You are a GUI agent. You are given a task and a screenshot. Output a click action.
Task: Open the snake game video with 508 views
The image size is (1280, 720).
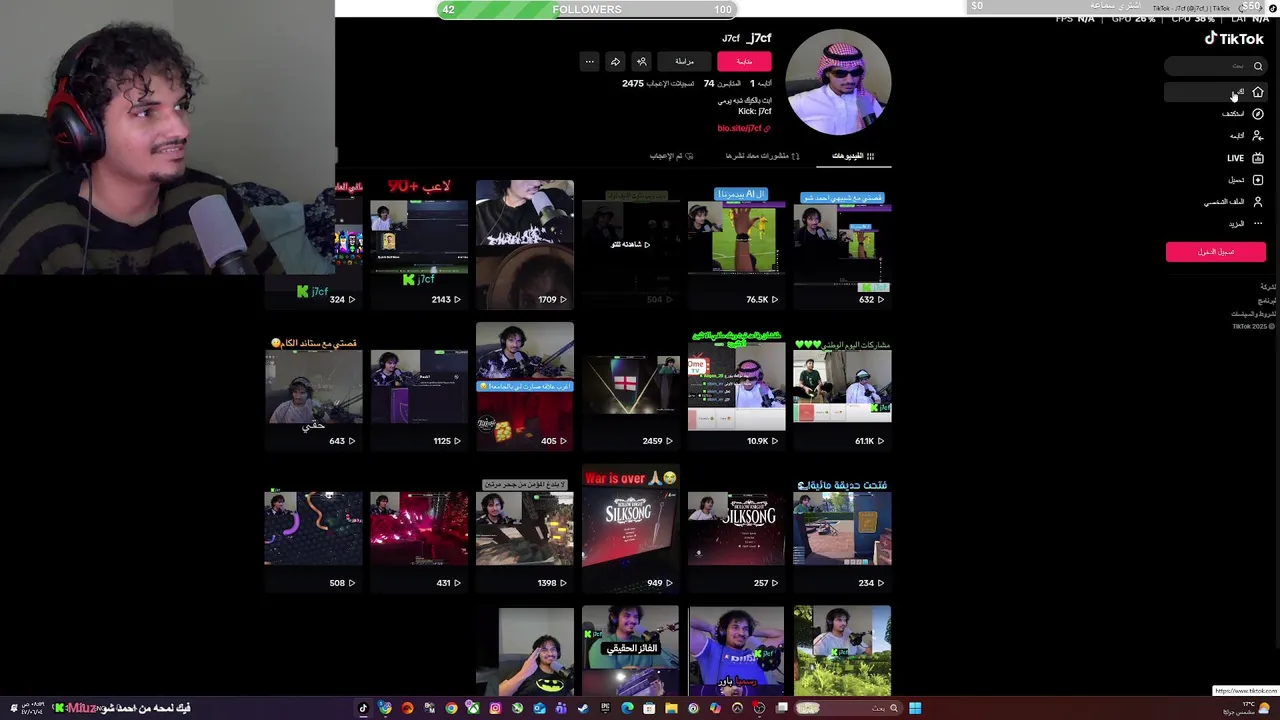tap(313, 528)
